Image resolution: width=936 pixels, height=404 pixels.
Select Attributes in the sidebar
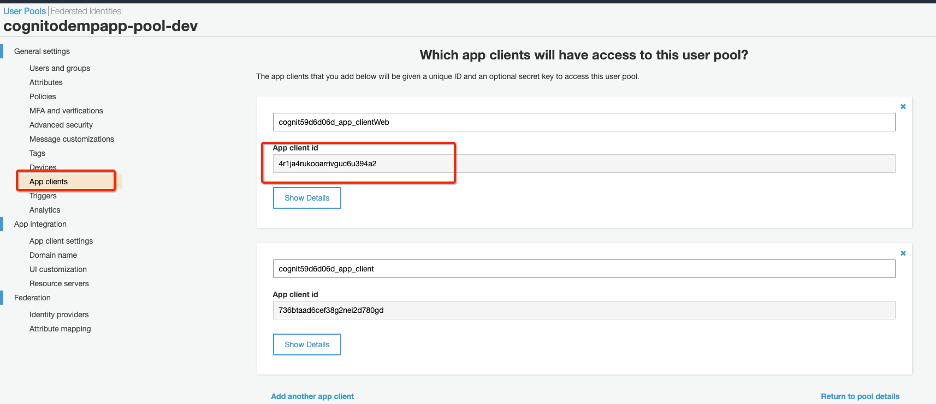[46, 82]
